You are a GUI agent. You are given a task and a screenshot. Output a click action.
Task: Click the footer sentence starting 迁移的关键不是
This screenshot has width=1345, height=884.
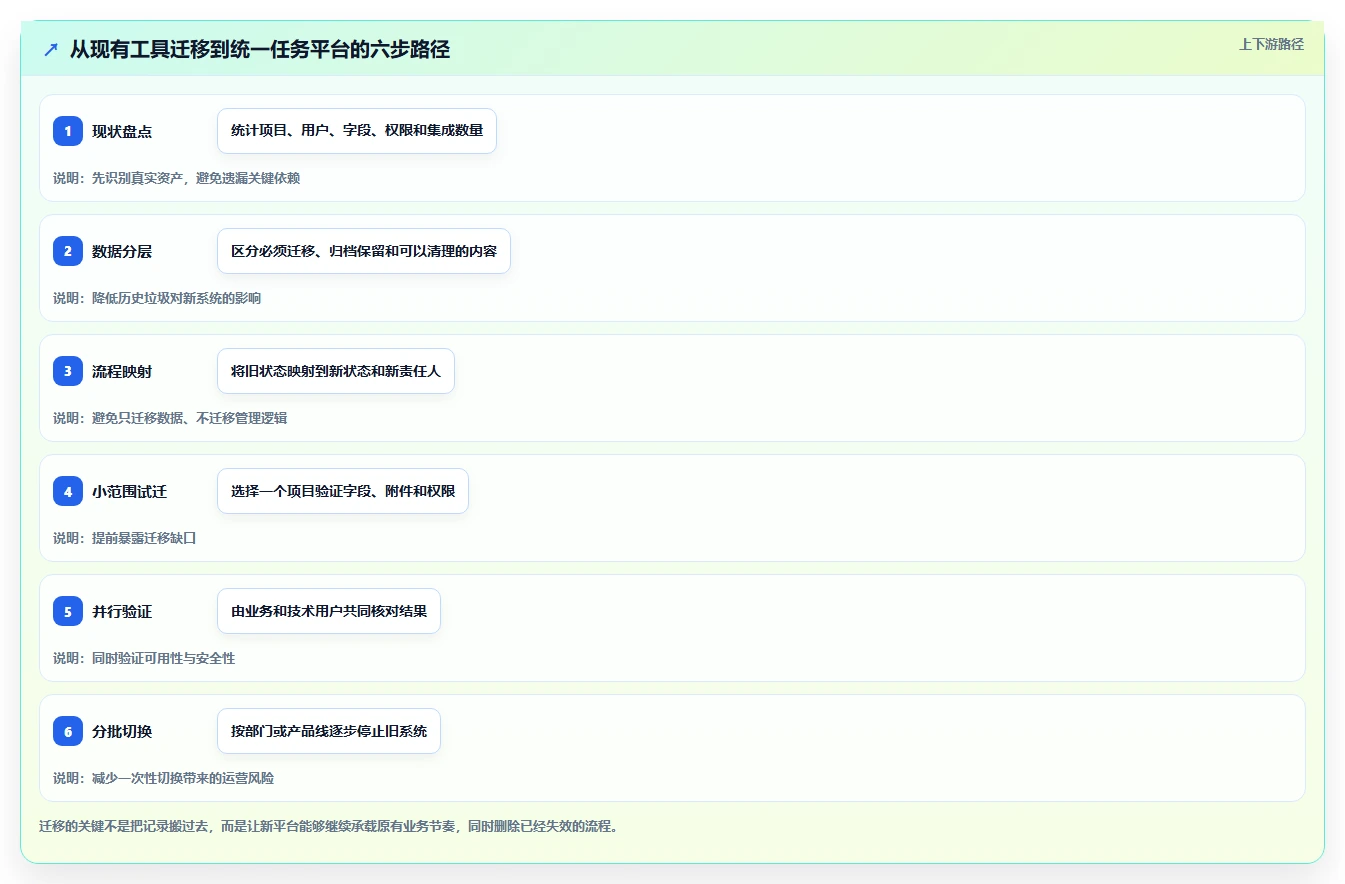pyautogui.click(x=329, y=827)
